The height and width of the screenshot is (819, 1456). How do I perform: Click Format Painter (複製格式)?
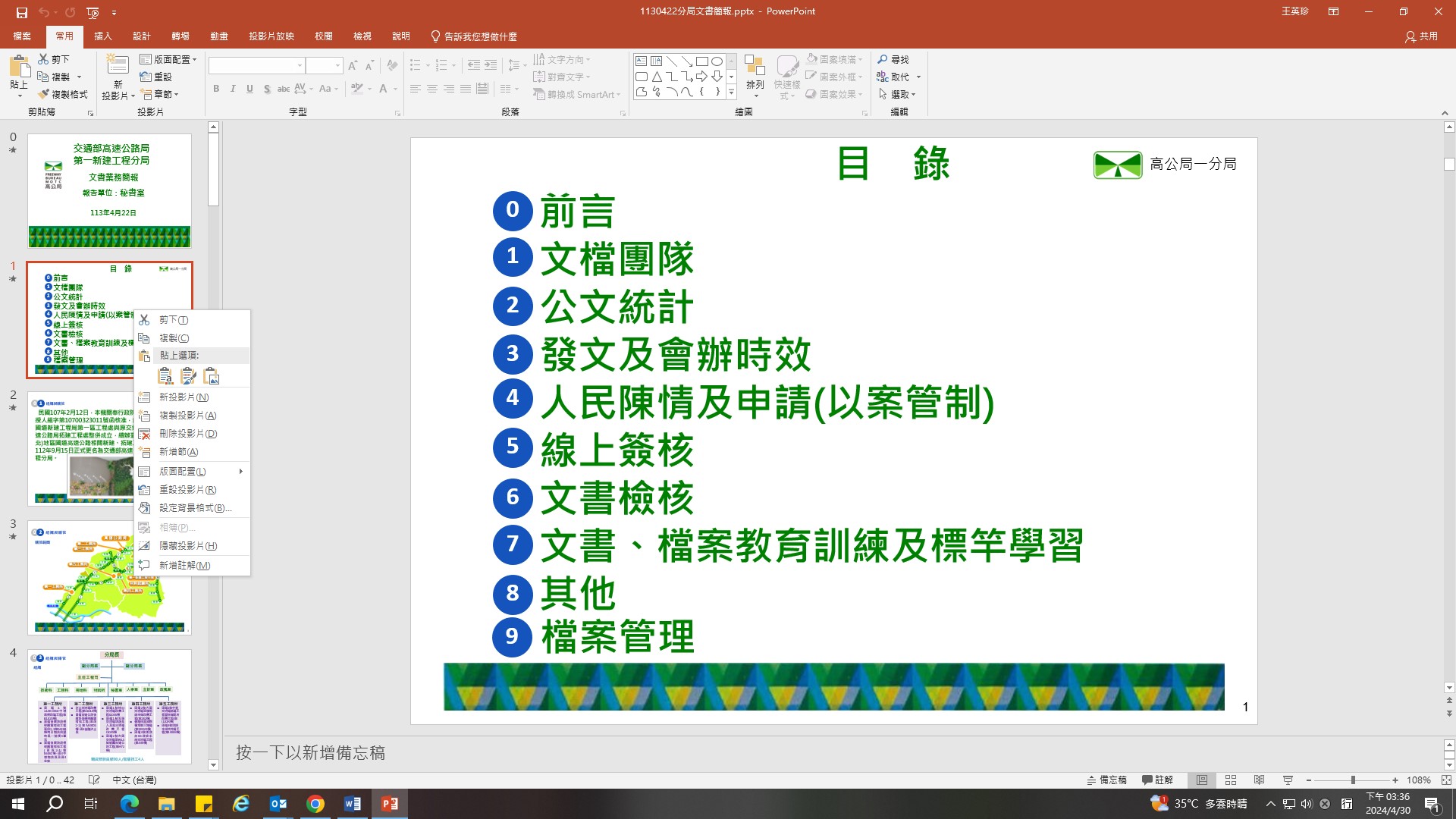click(63, 94)
